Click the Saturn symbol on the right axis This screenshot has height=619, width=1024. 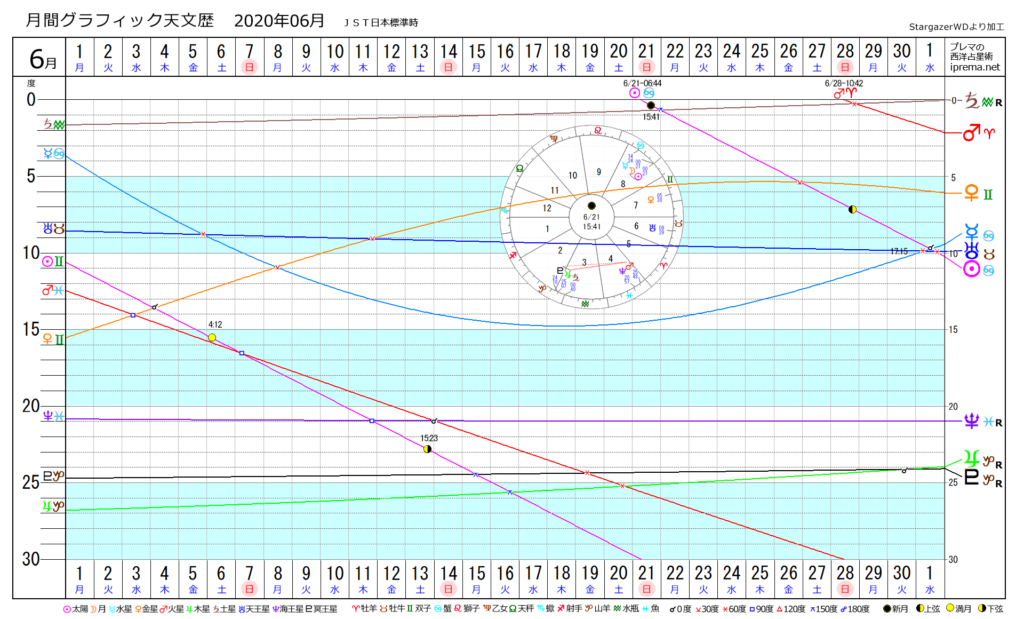pyautogui.click(x=969, y=101)
